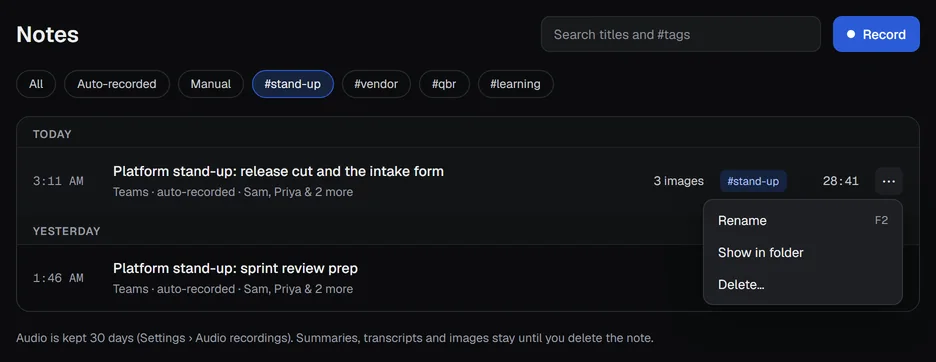Click the 28:41 duration
The image size is (936, 362).
click(840, 181)
